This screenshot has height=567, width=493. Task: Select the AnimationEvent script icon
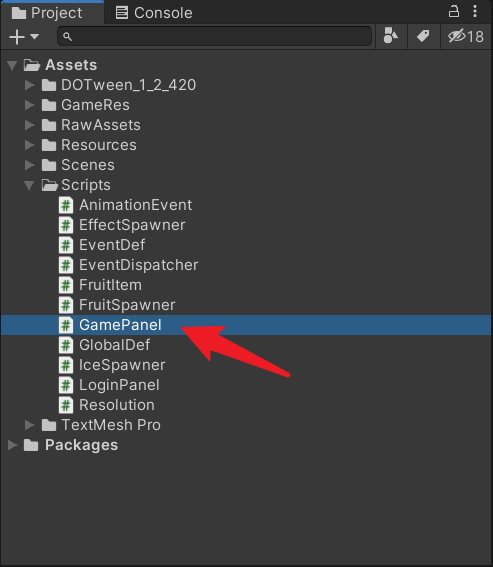[66, 205]
